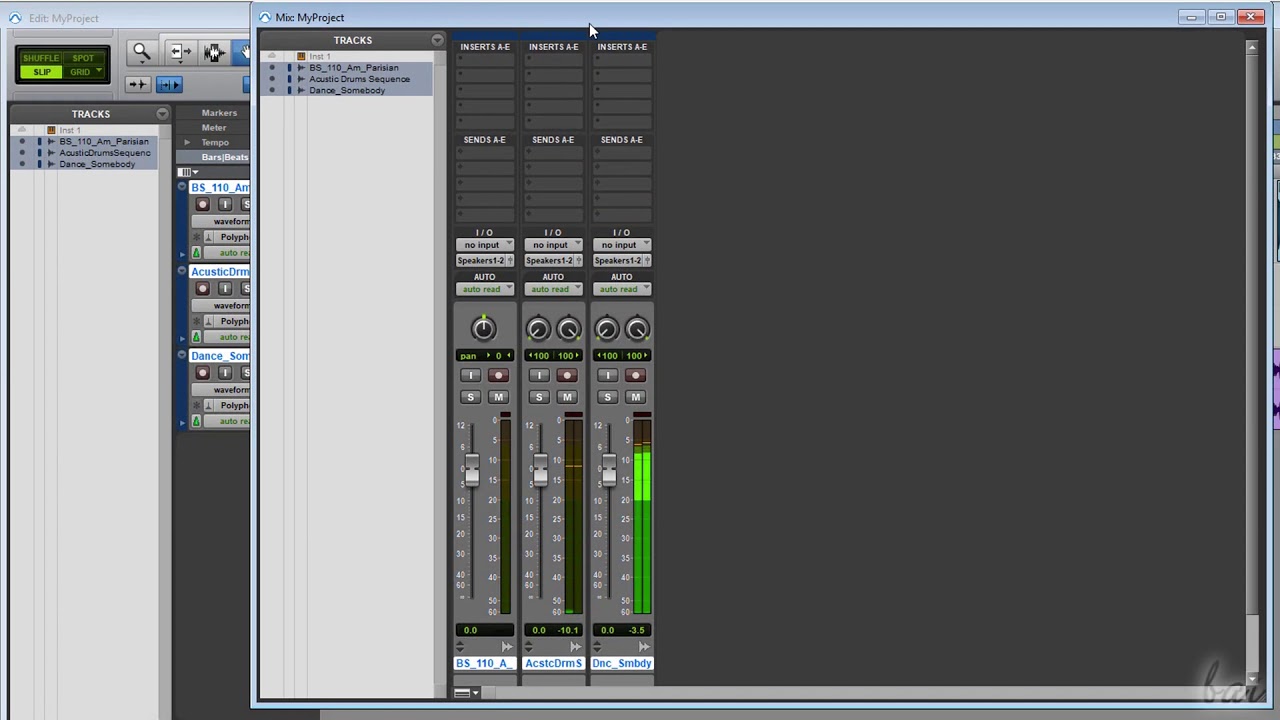Open input selector 'no input' on Dnc_Smbdy channel

622,245
